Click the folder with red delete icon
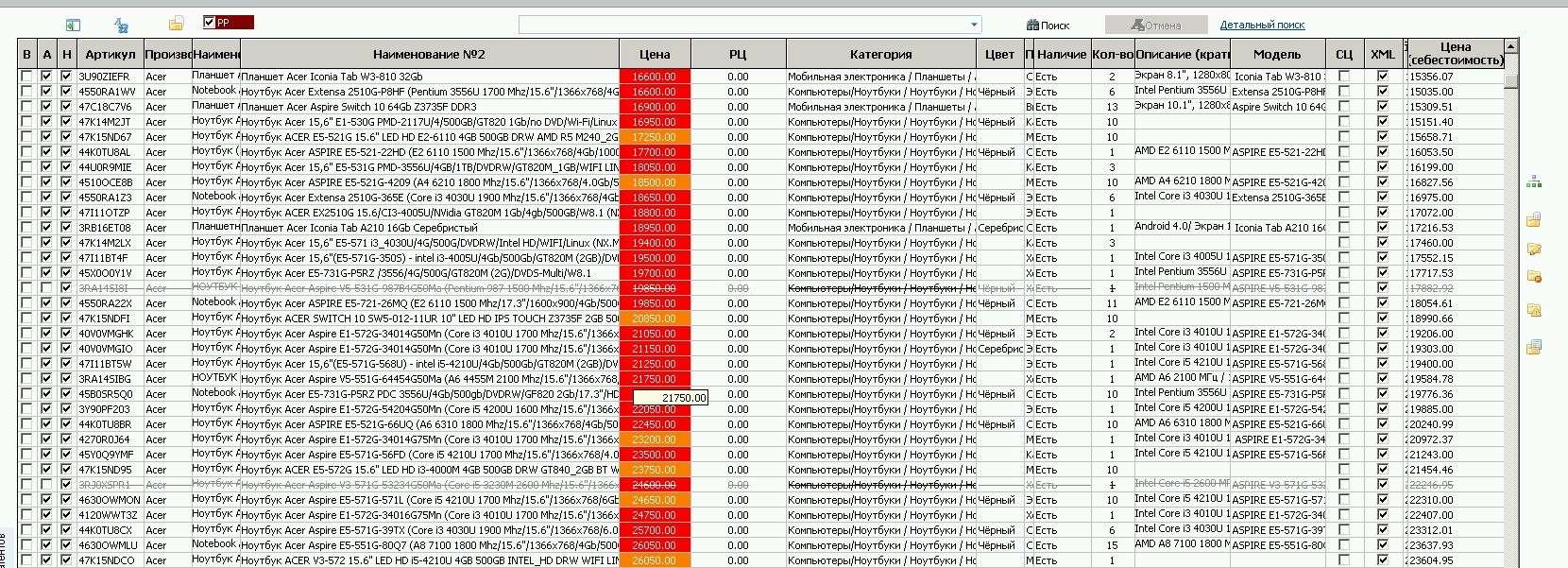 1534,277
